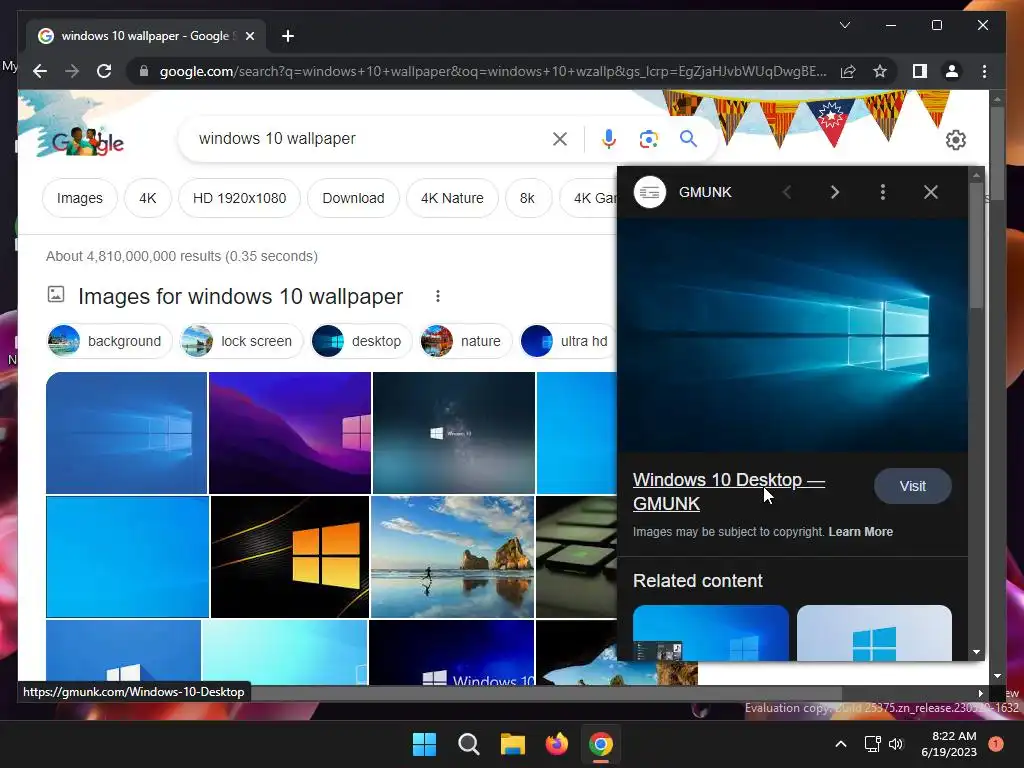This screenshot has width=1024, height=768.
Task: Open the Learn More copyright link
Action: click(x=860, y=532)
